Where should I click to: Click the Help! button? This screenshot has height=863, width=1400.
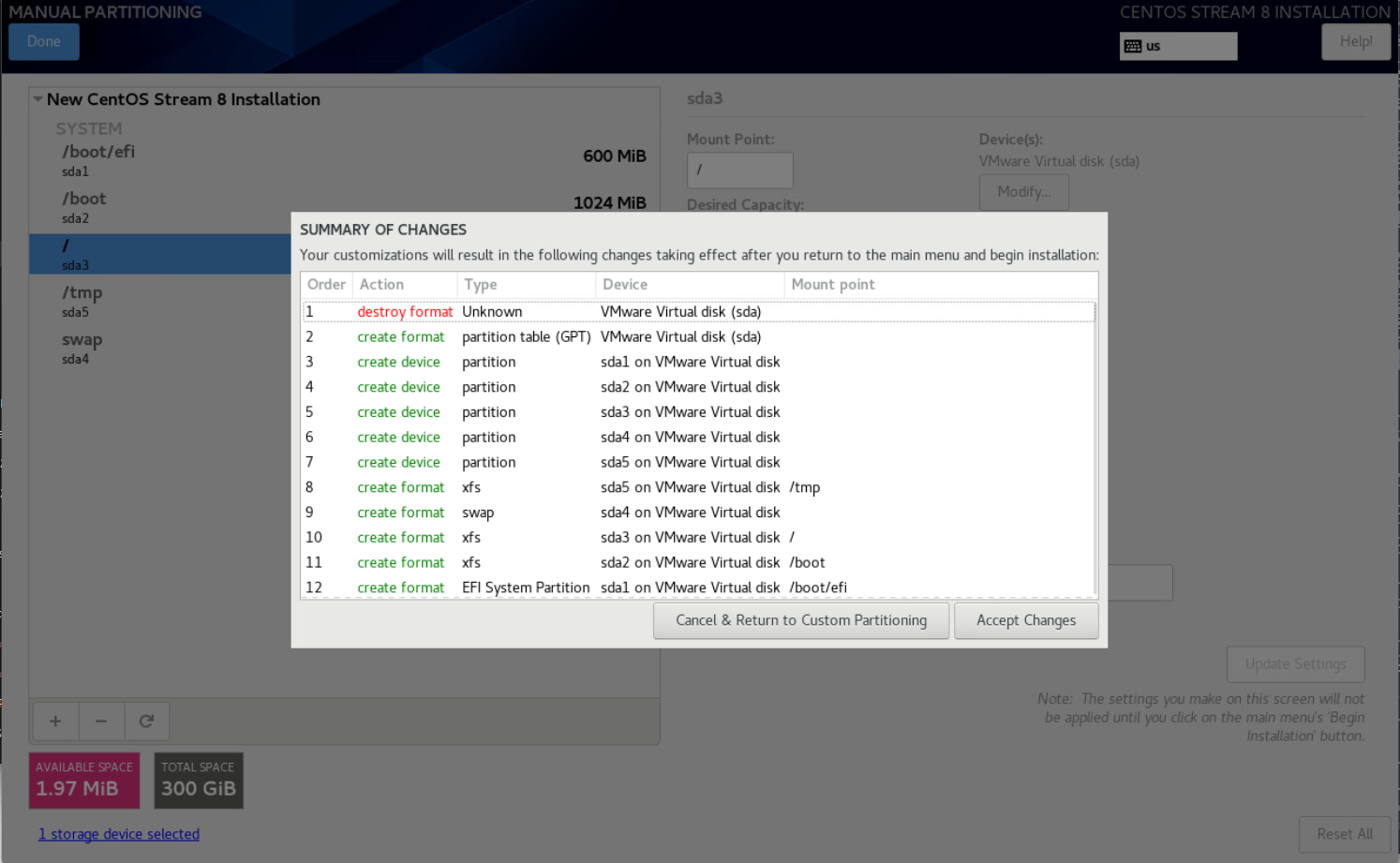(x=1356, y=42)
